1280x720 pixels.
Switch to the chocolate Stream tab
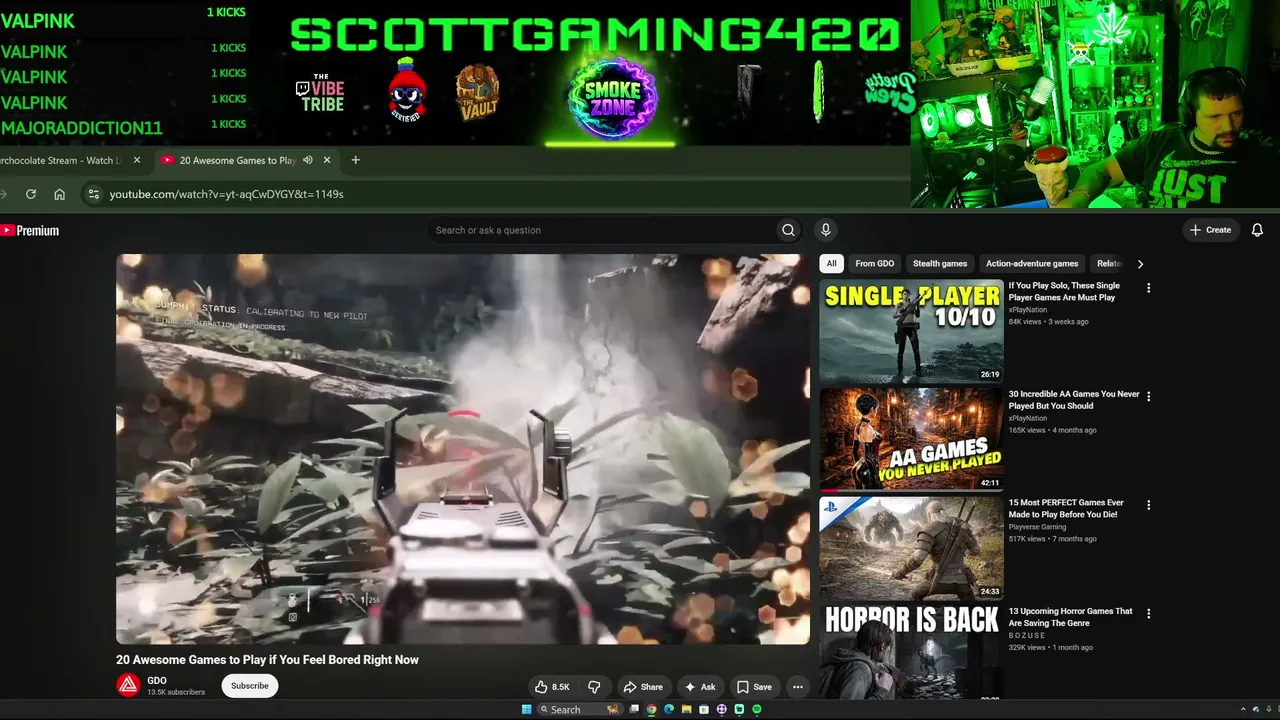click(x=60, y=160)
